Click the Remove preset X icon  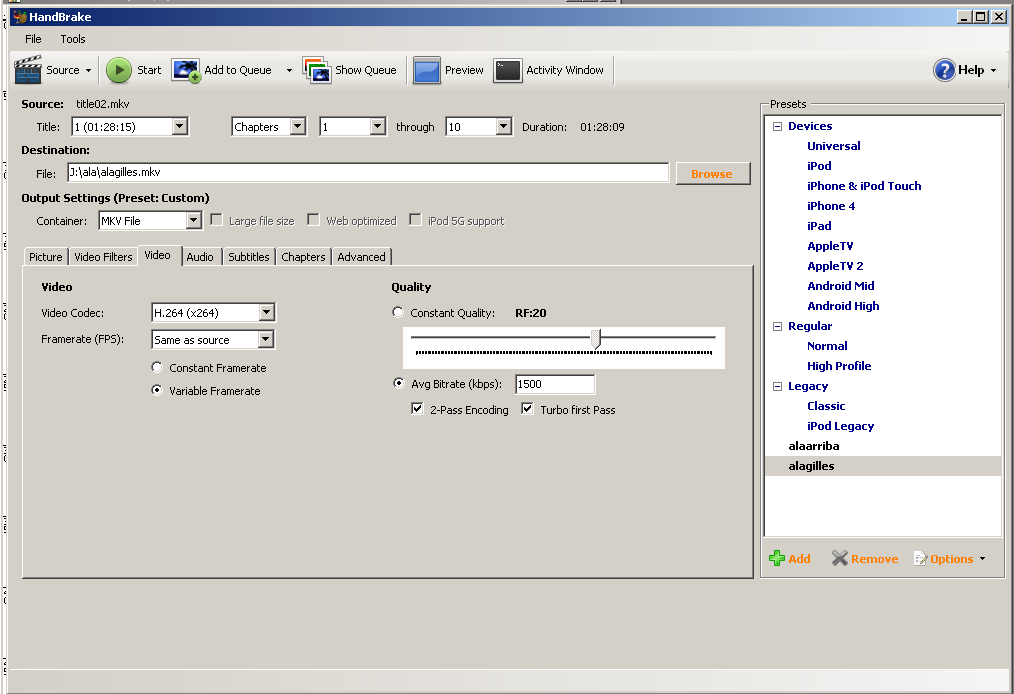[x=839, y=558]
